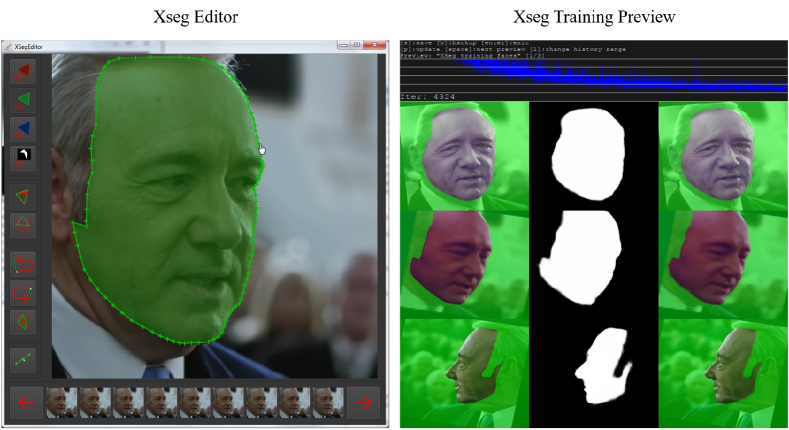Click the "Iter: 4324" counter text
This screenshot has width=789, height=430.
(x=428, y=97)
